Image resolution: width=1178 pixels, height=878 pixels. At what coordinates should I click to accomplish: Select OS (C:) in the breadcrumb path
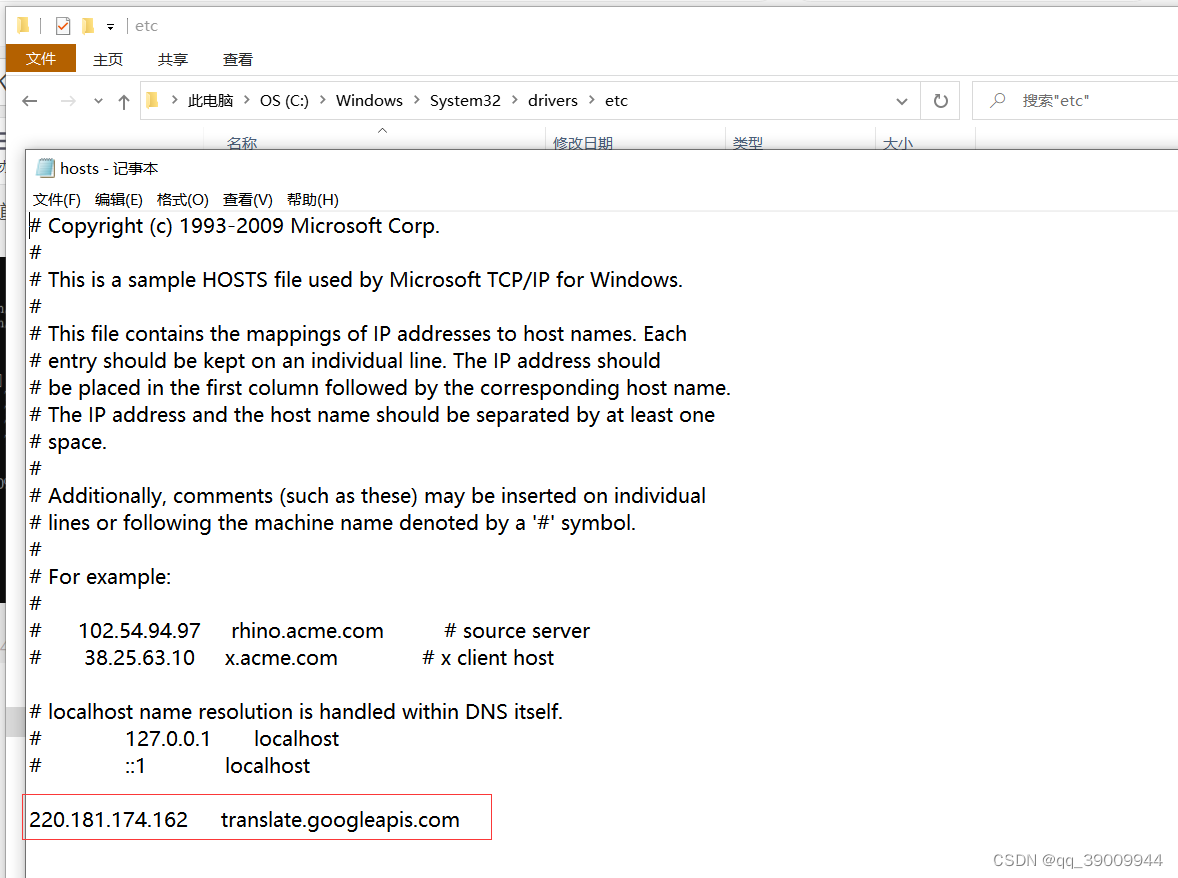[x=284, y=101]
